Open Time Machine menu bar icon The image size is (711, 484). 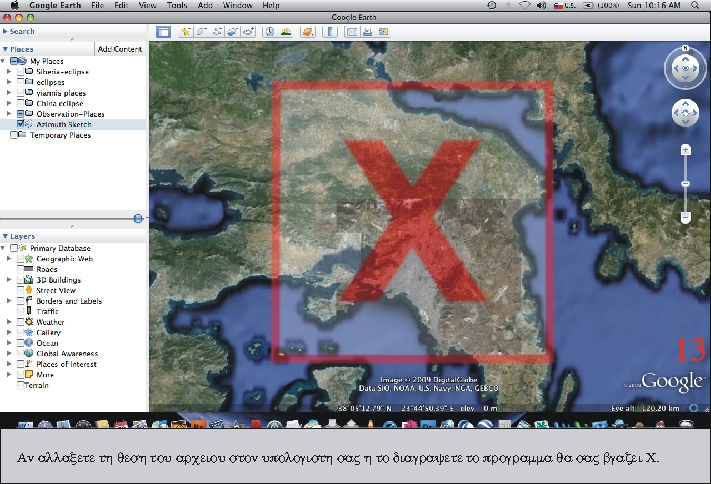point(492,5)
